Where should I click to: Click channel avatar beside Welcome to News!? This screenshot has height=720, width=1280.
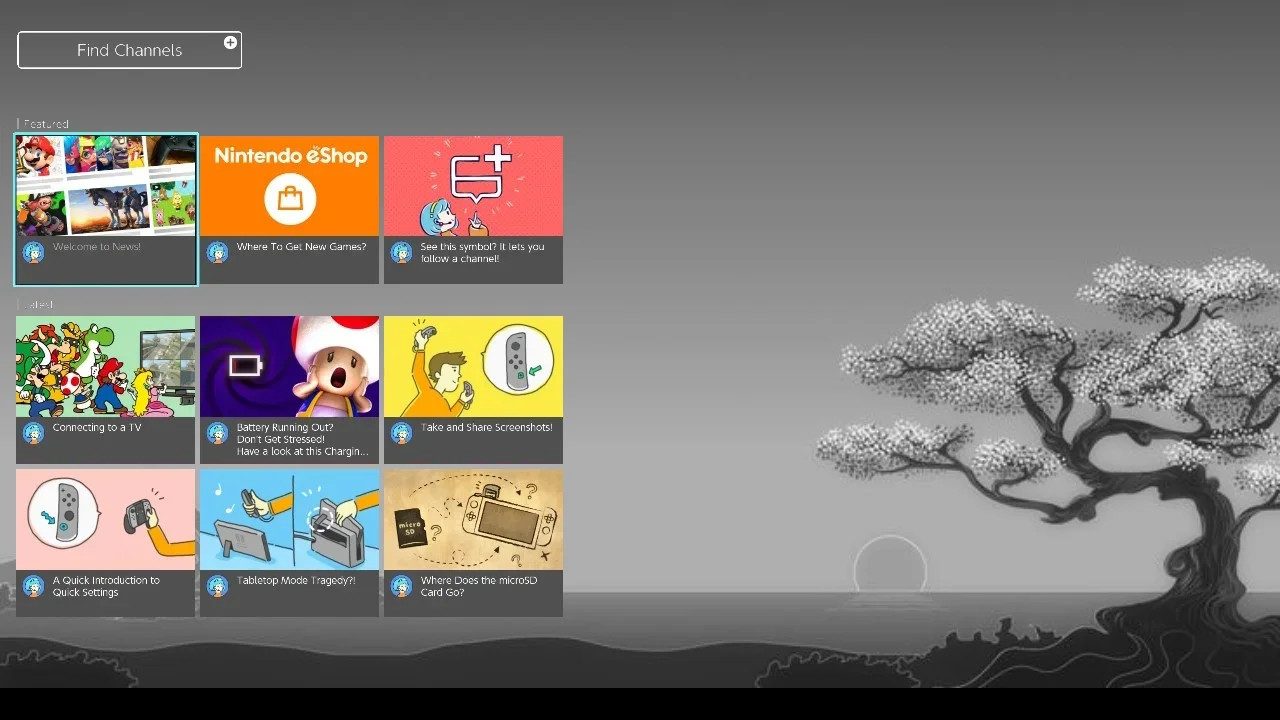(x=34, y=252)
